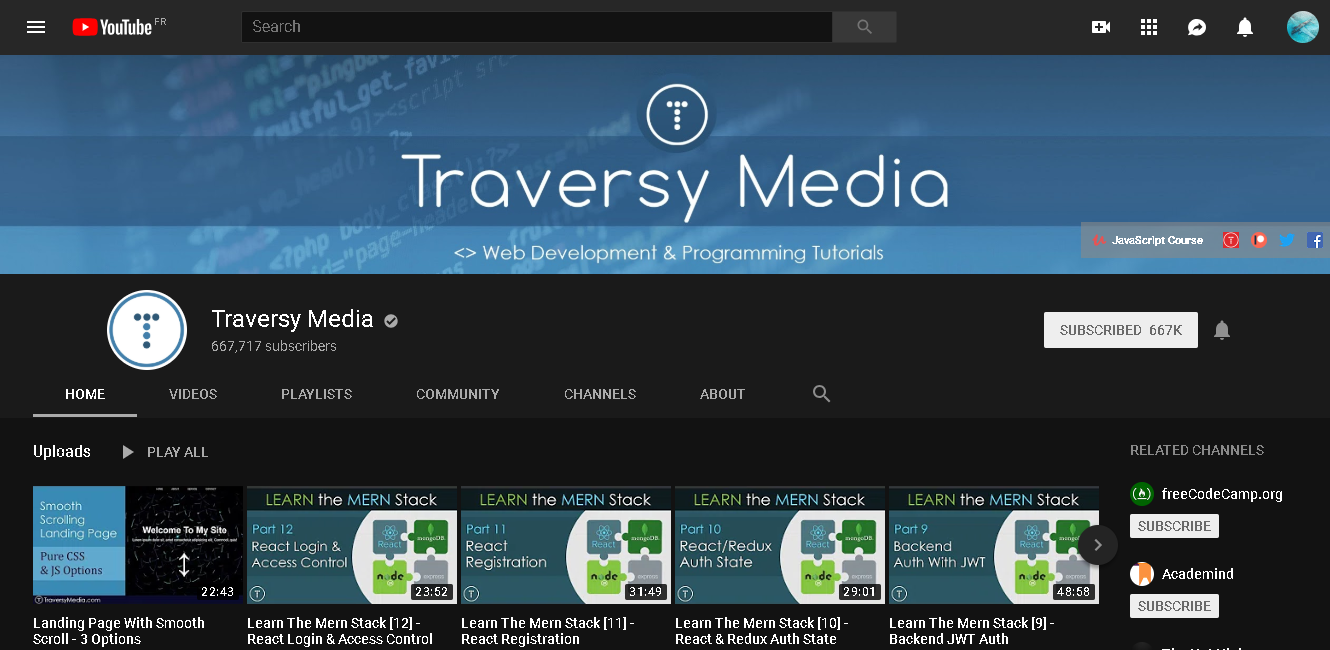Click the RELATED CHANNELS heading
The width and height of the screenshot is (1330, 650).
pos(1197,450)
